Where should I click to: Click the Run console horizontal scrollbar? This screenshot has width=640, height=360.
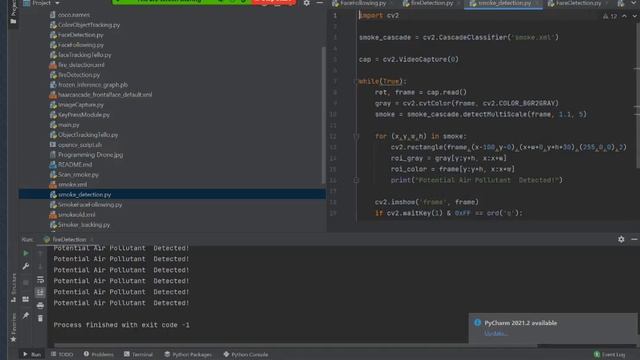coord(296,346)
